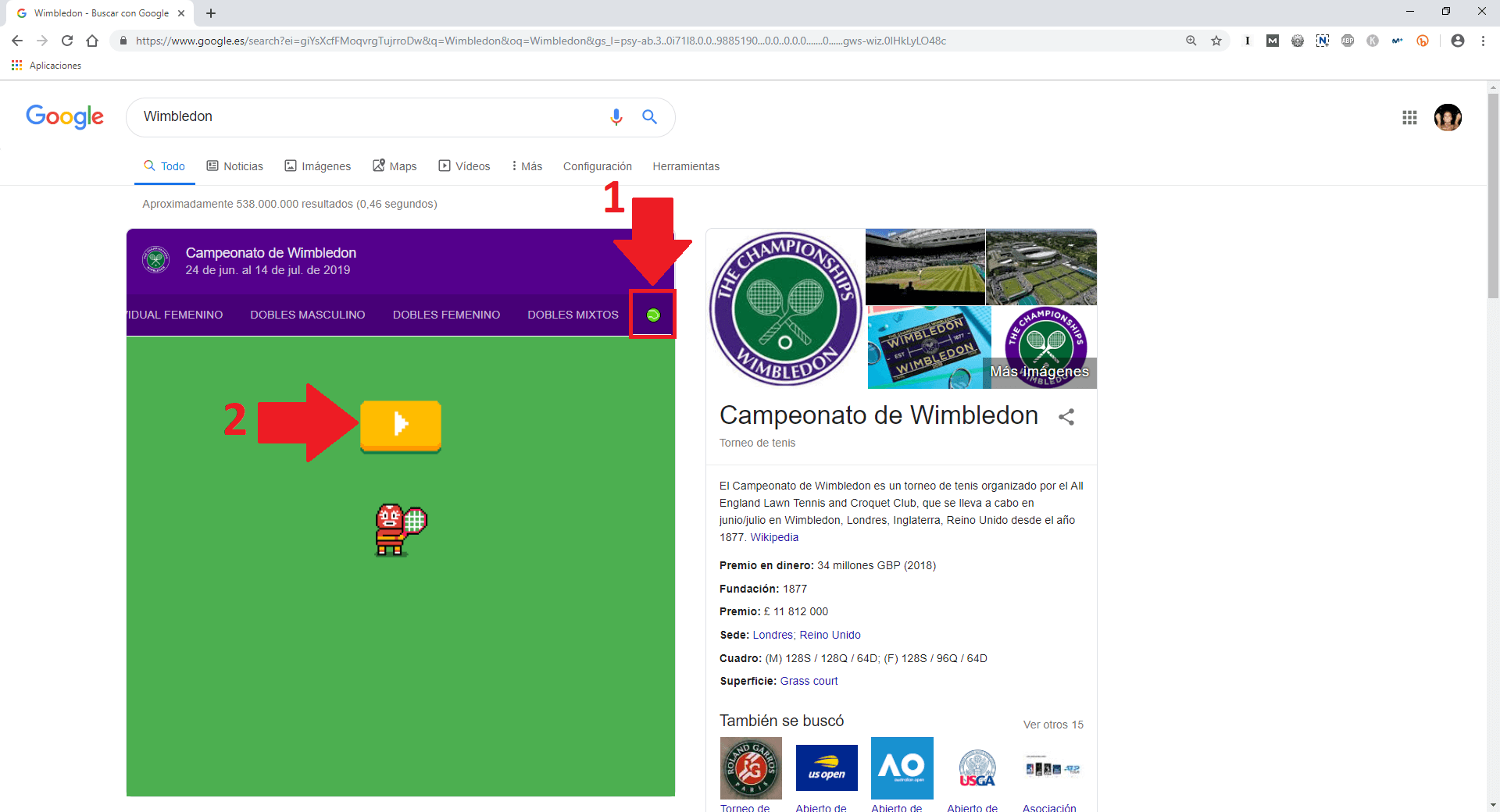
Task: Click the site lock icon in address bar
Action: click(x=123, y=41)
